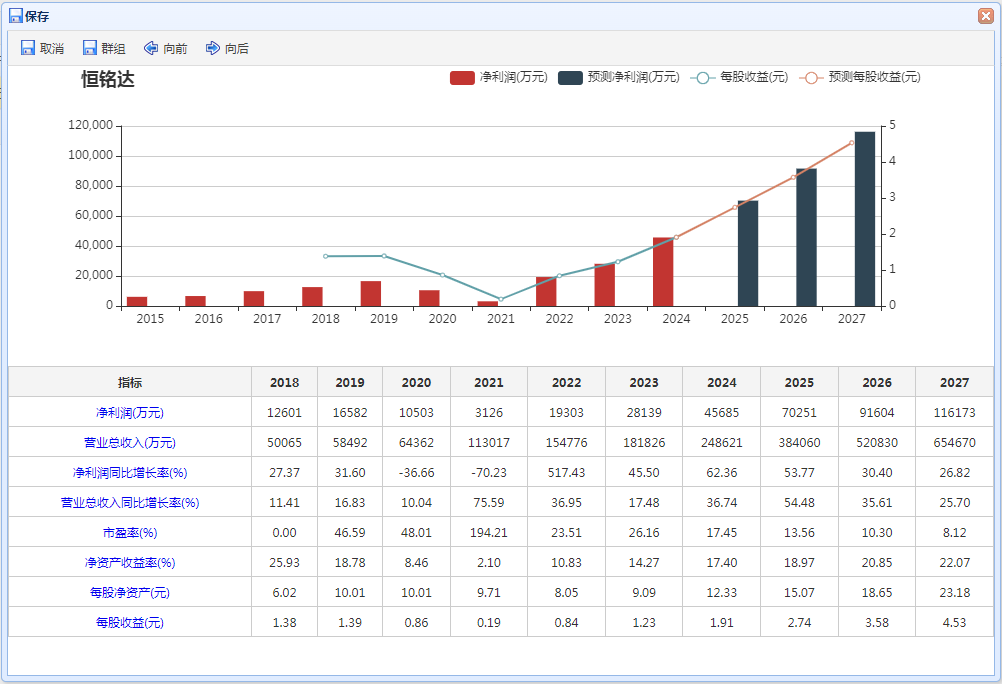Click the 2022 net profit bar
The image size is (1002, 684).
(546, 291)
